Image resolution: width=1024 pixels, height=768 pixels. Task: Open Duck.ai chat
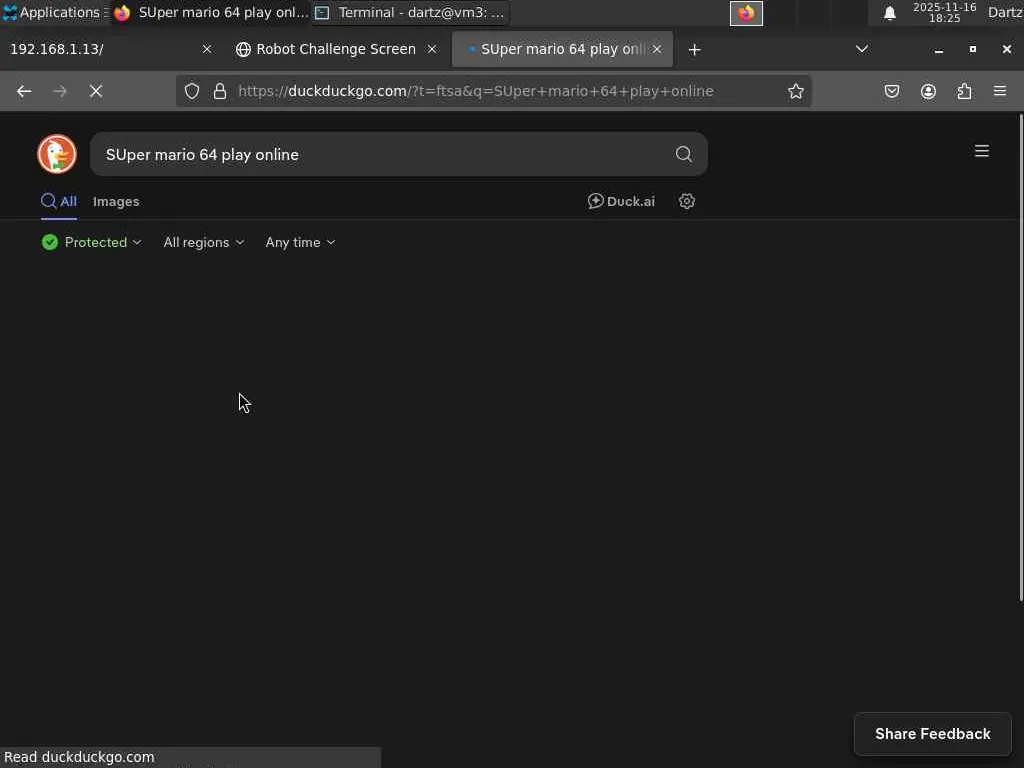point(621,201)
